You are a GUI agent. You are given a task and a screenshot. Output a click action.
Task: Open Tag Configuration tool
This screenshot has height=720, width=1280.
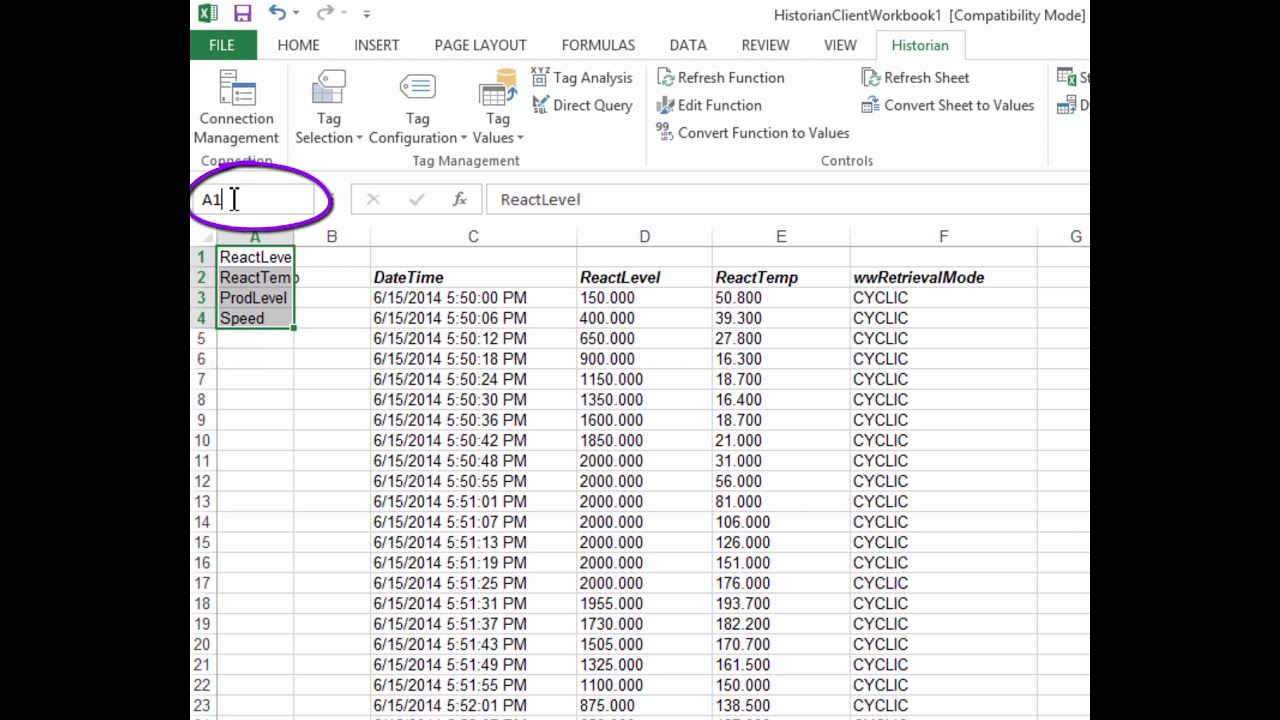point(417,108)
